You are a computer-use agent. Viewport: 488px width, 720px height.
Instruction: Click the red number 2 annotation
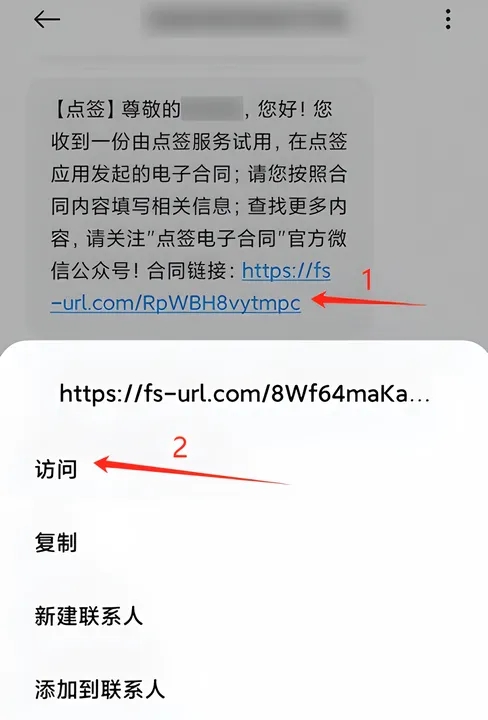[x=180, y=447]
